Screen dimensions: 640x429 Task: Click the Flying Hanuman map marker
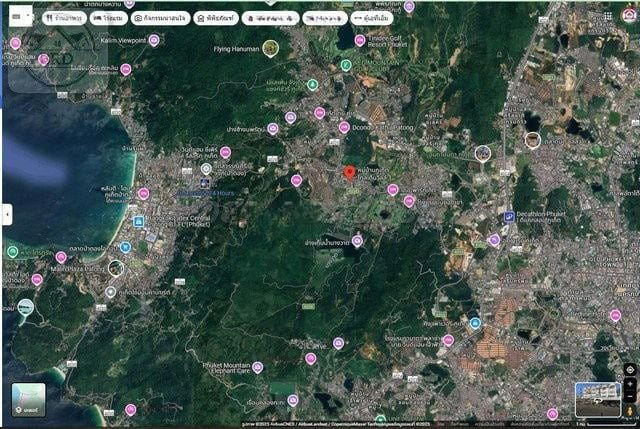click(270, 48)
